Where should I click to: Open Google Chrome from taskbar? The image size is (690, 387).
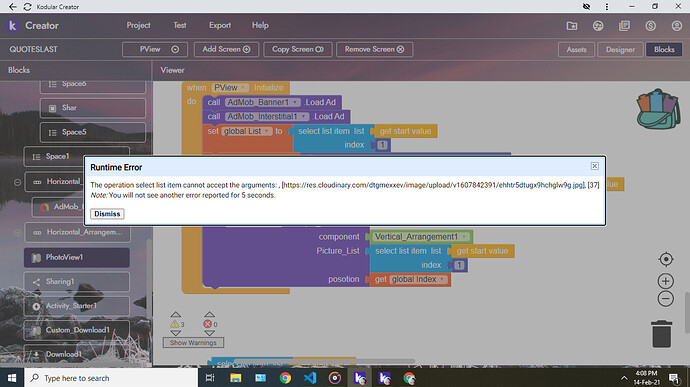point(285,378)
